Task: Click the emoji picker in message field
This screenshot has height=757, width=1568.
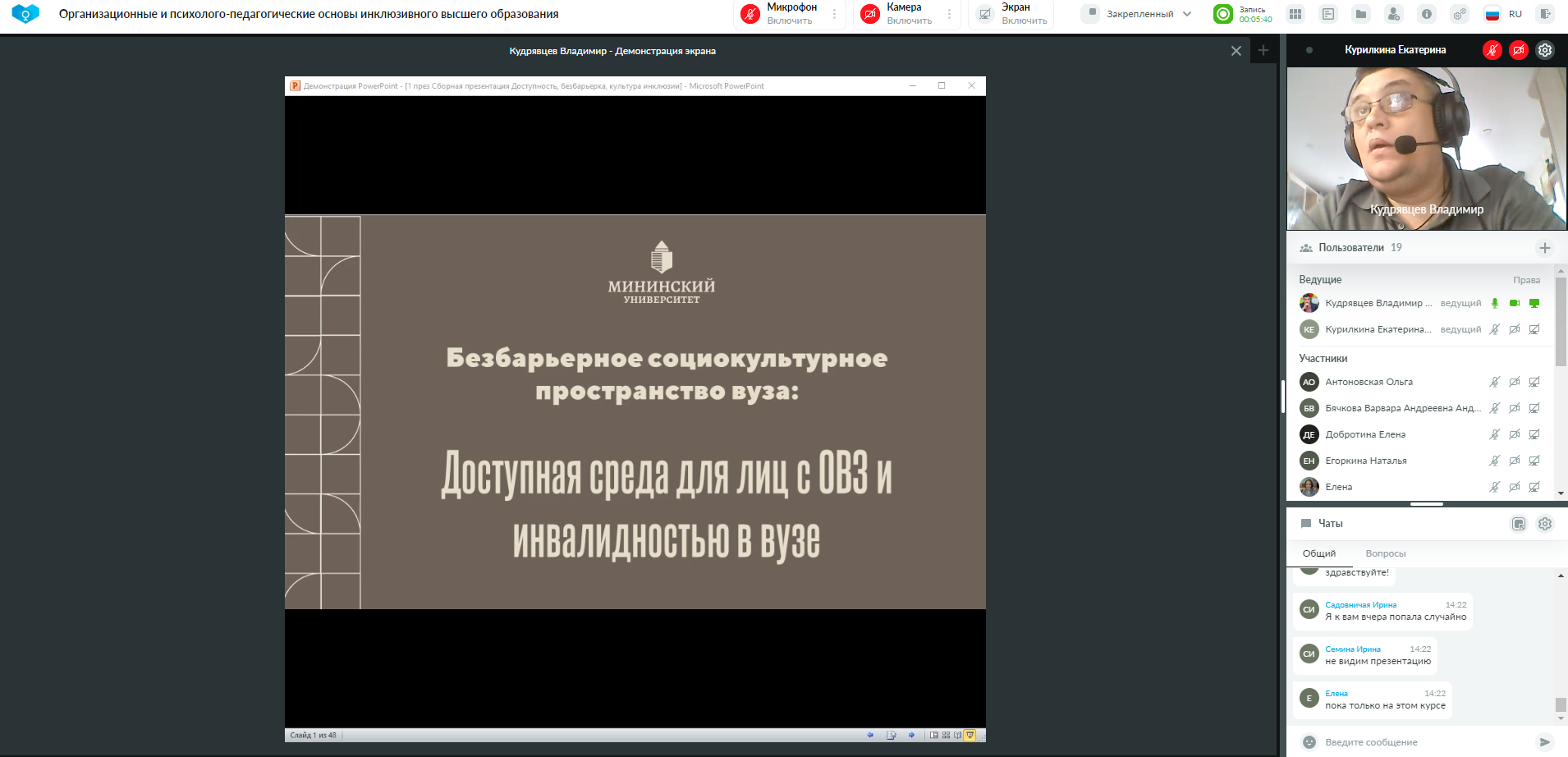Action: coord(1309,742)
